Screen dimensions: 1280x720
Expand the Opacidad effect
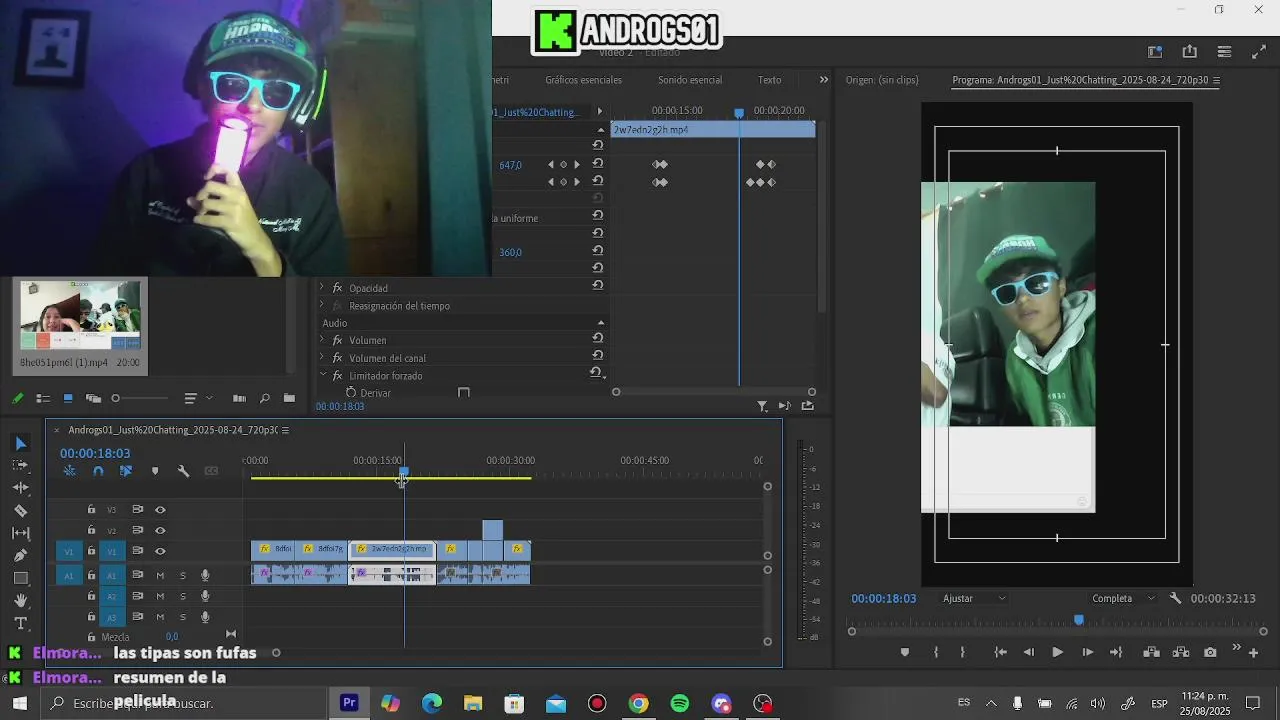click(322, 288)
